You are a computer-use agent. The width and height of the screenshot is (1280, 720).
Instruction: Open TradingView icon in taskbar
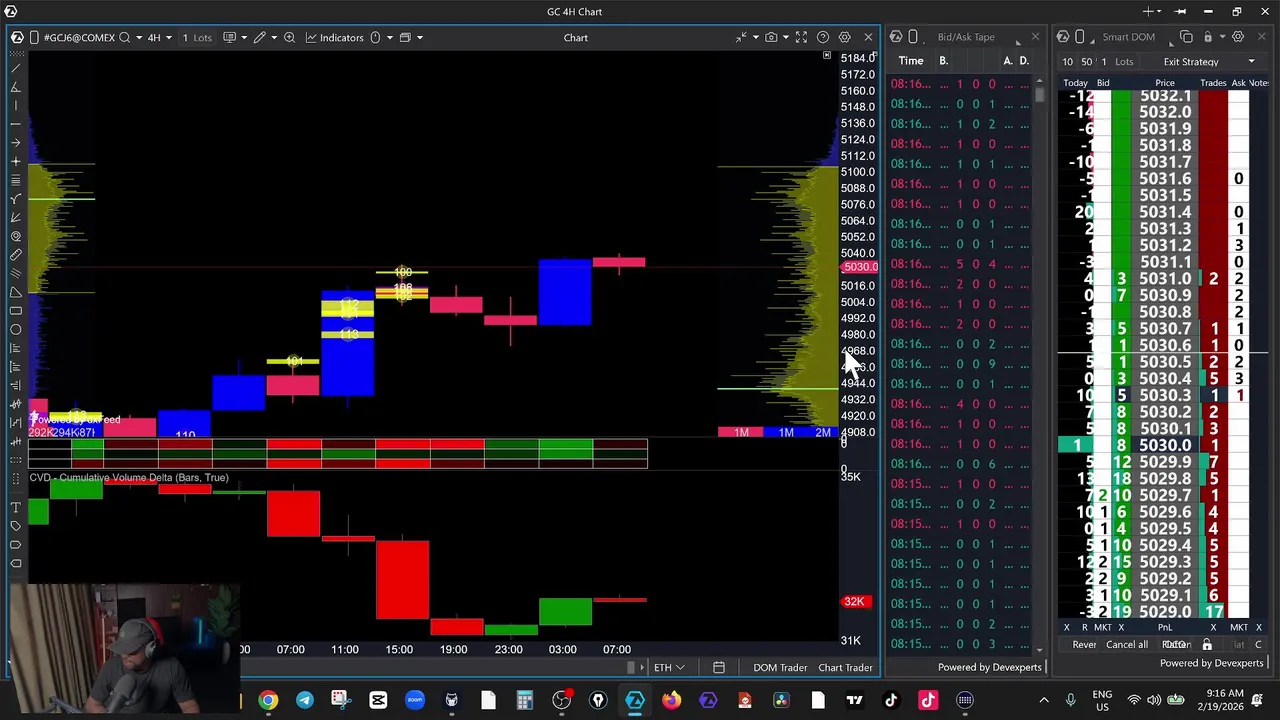[854, 700]
